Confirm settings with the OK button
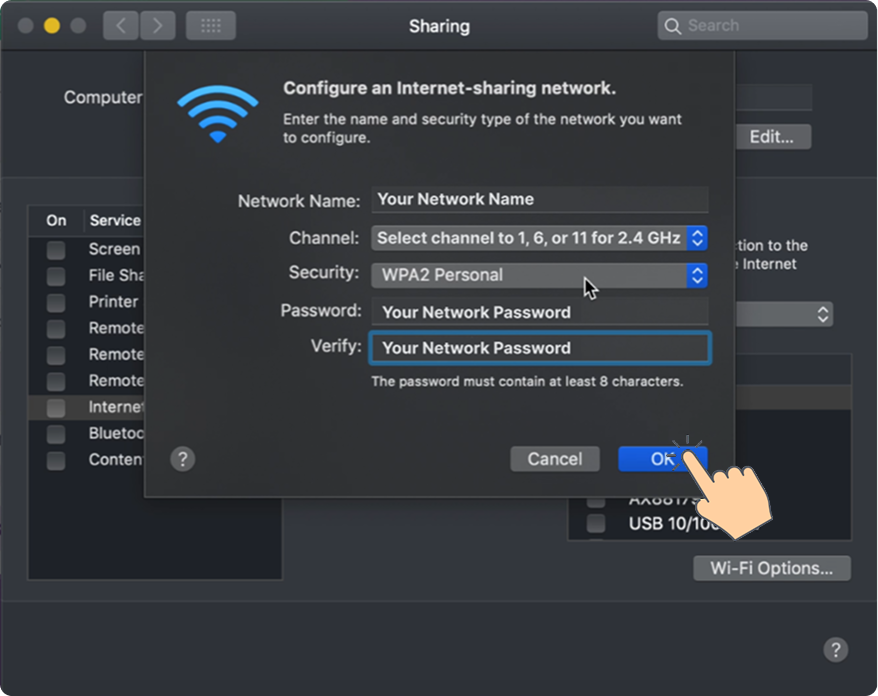Viewport: 878px width, 696px height. point(662,458)
